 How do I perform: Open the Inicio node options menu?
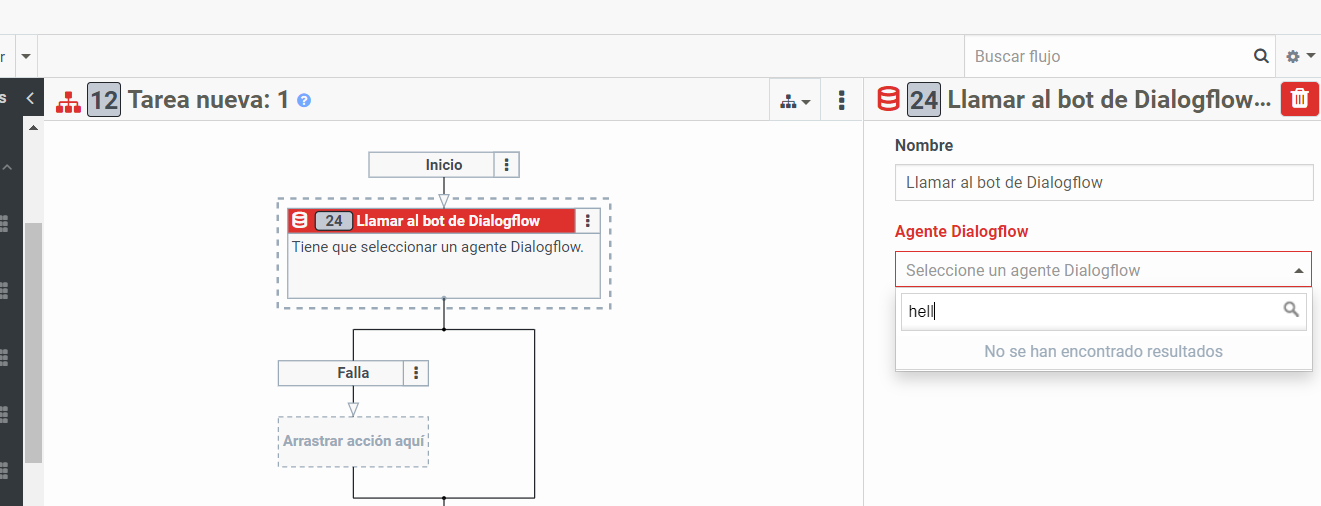(x=507, y=165)
